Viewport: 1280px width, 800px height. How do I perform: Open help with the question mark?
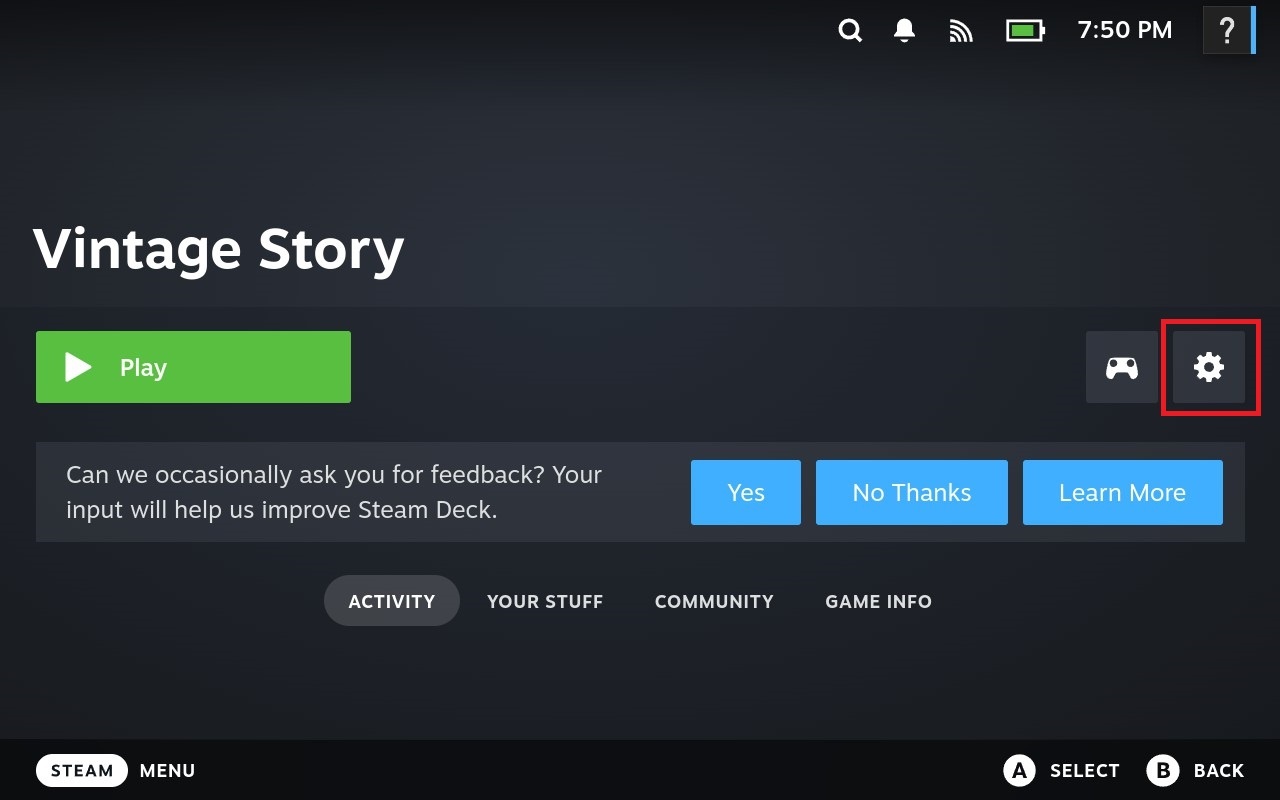tap(1227, 31)
